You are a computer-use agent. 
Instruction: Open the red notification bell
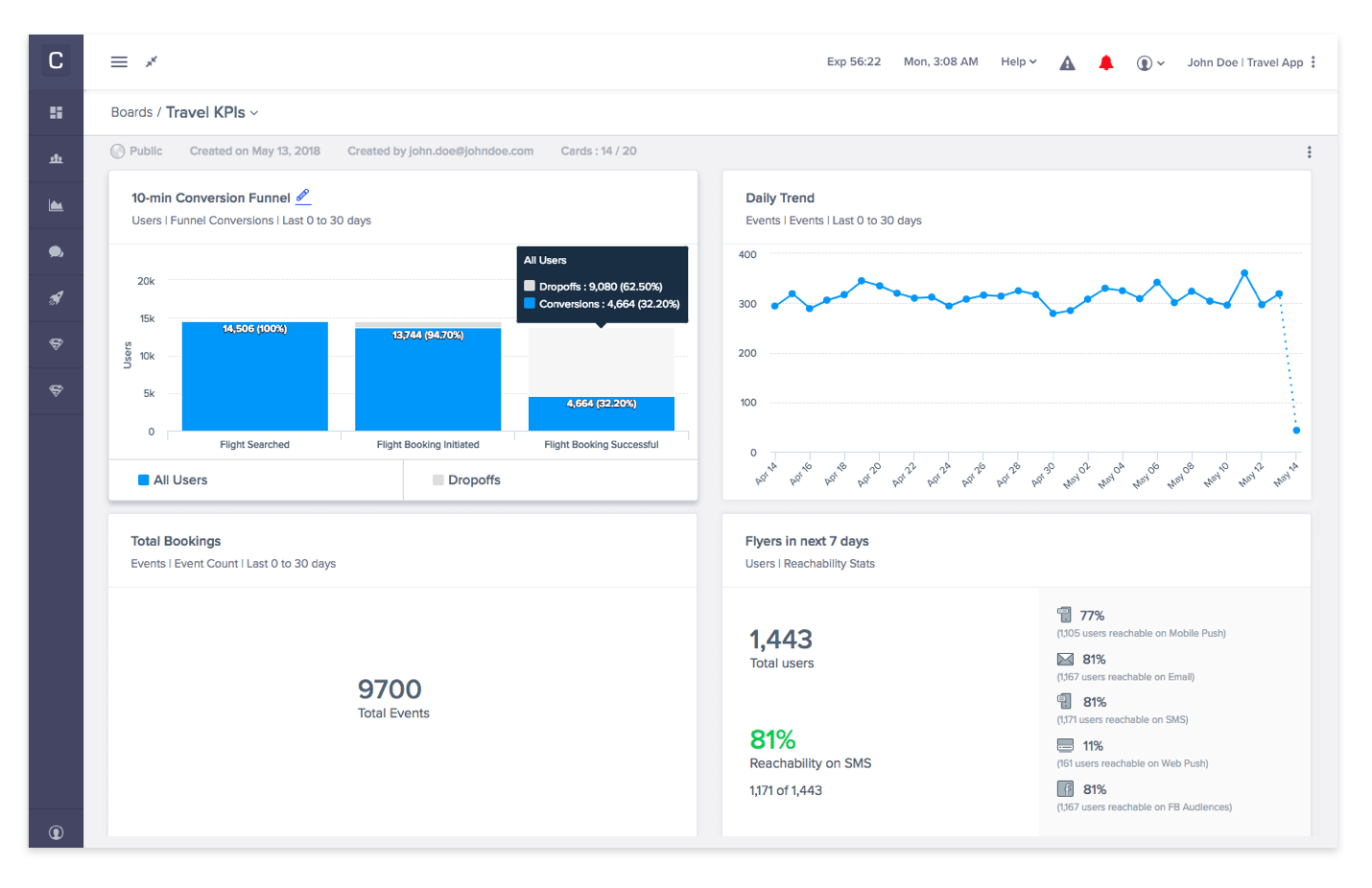click(x=1105, y=61)
